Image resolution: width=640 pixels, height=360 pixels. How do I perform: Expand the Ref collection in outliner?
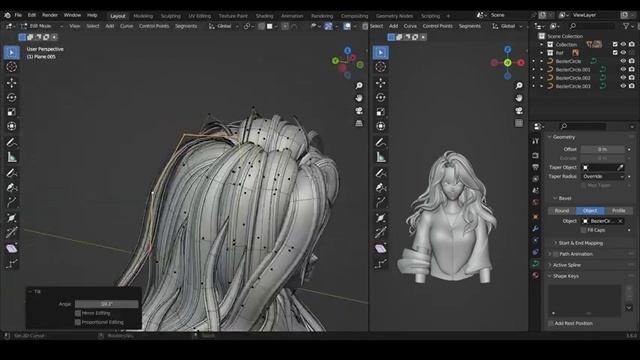(542, 53)
